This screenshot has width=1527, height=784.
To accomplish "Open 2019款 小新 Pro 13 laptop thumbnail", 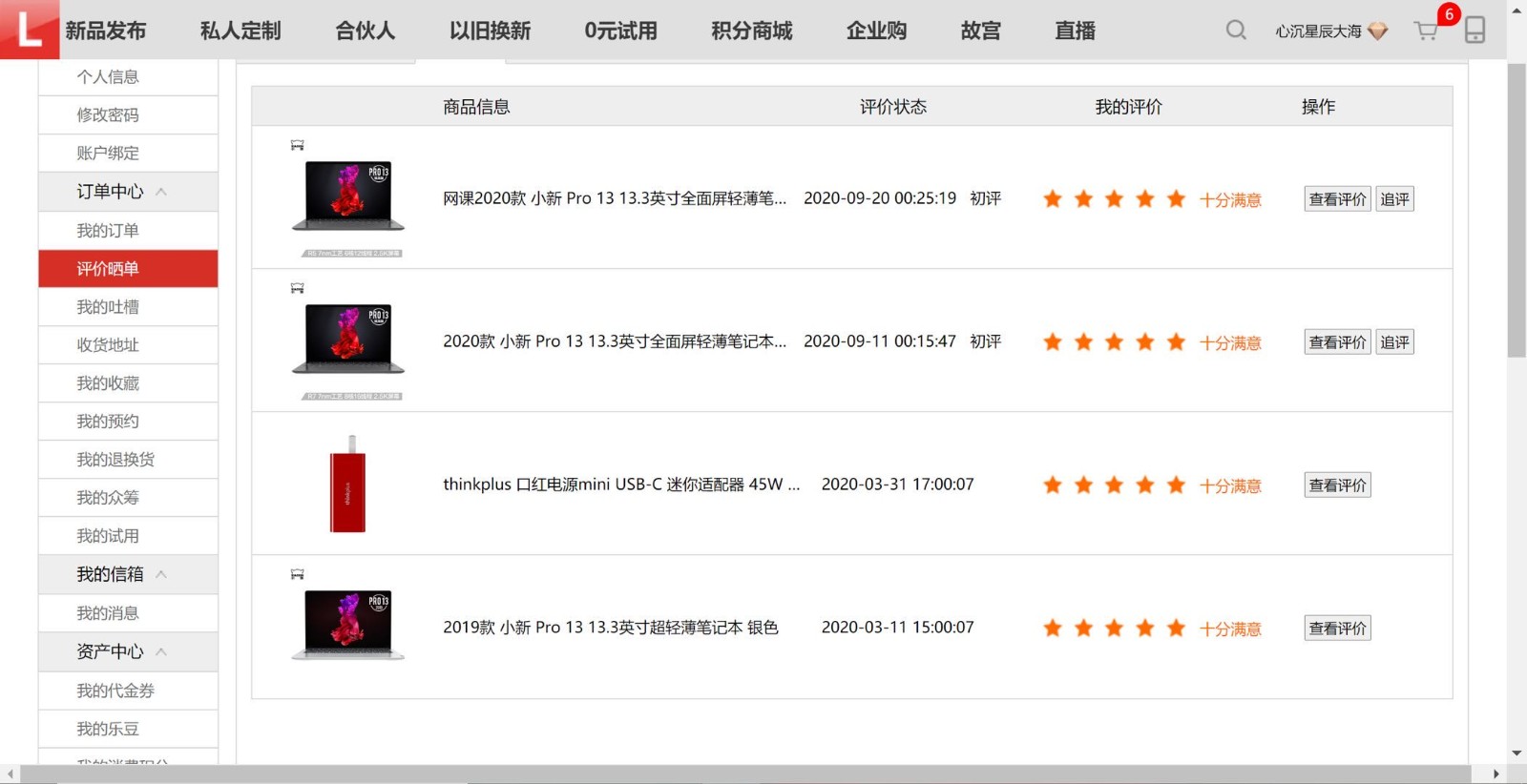I will pos(348,627).
